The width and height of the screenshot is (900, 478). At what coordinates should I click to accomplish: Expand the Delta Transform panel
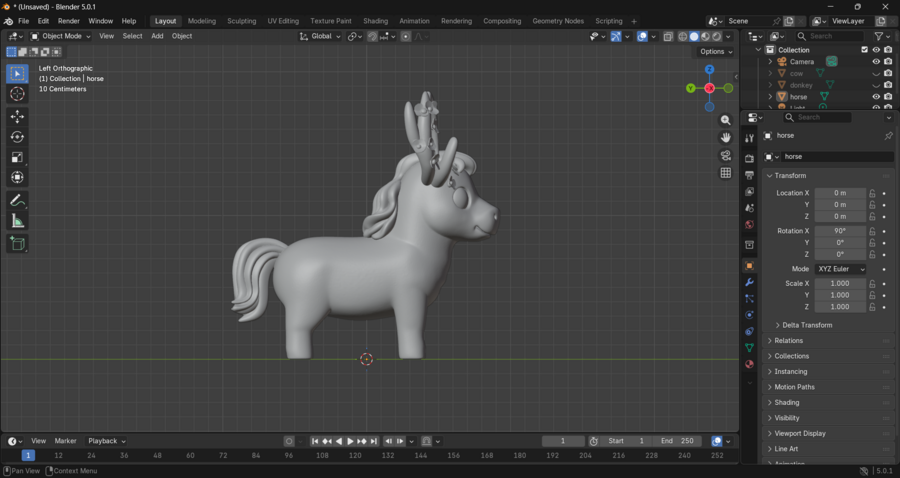806,325
